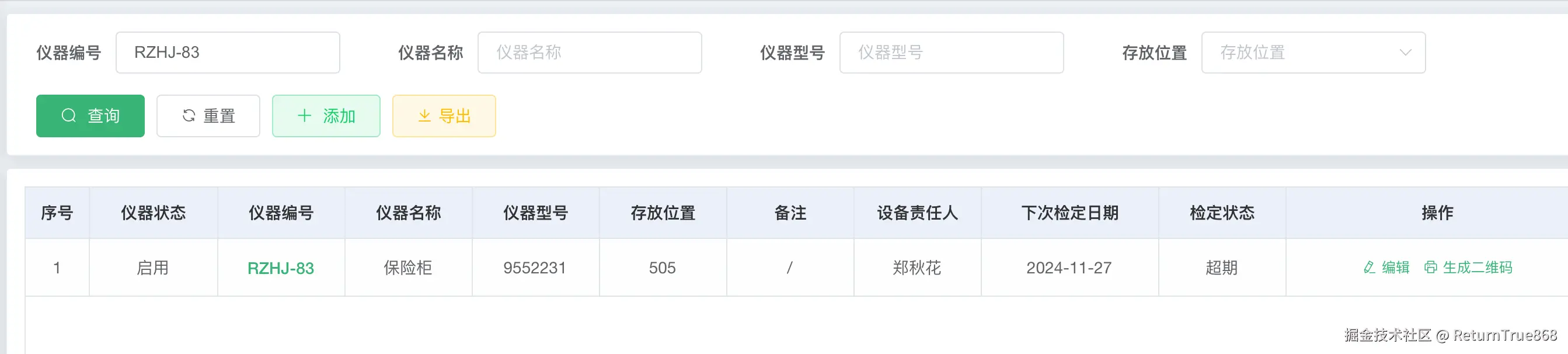Image resolution: width=1568 pixels, height=354 pixels.
Task: Click the magnifier icon on 查询 button
Action: (x=69, y=116)
